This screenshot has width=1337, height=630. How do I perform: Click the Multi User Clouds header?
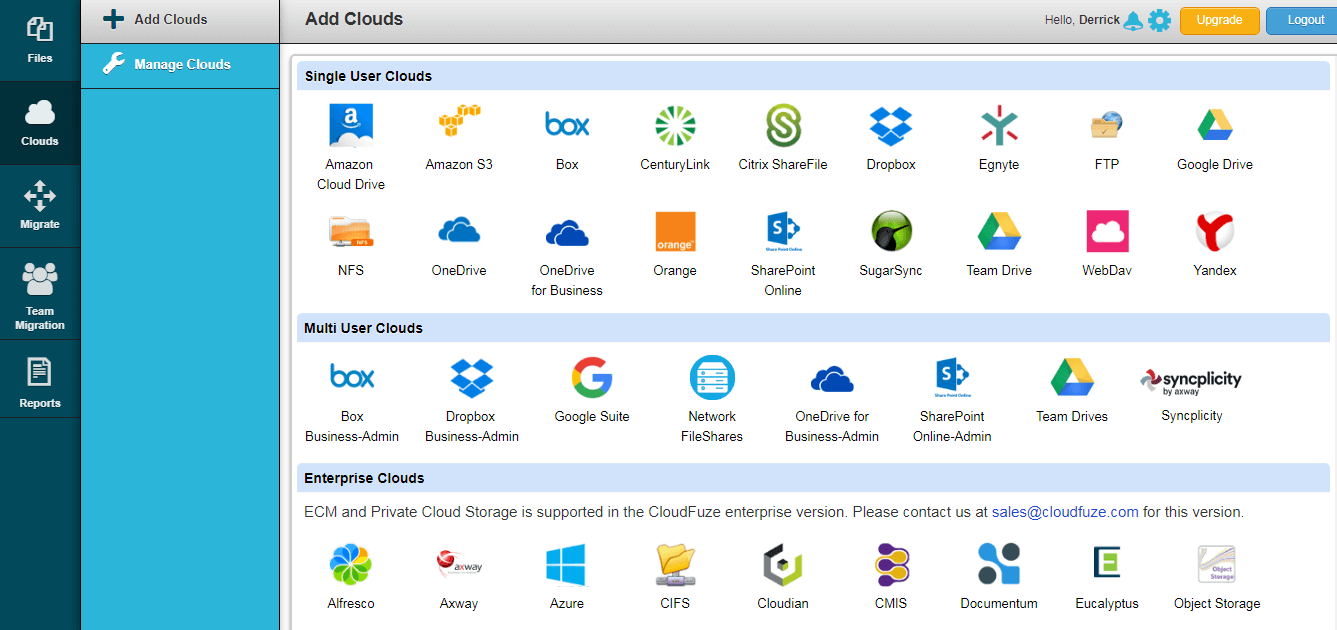click(x=813, y=328)
